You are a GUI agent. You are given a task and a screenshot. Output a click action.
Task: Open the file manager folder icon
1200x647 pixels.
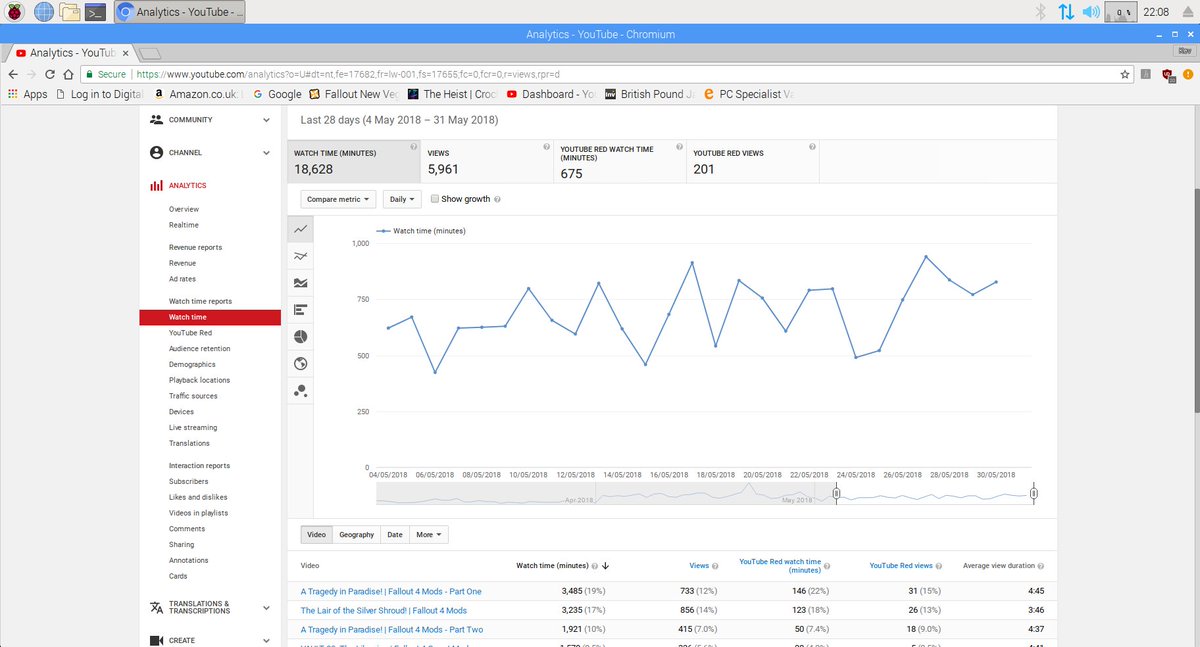(70, 12)
